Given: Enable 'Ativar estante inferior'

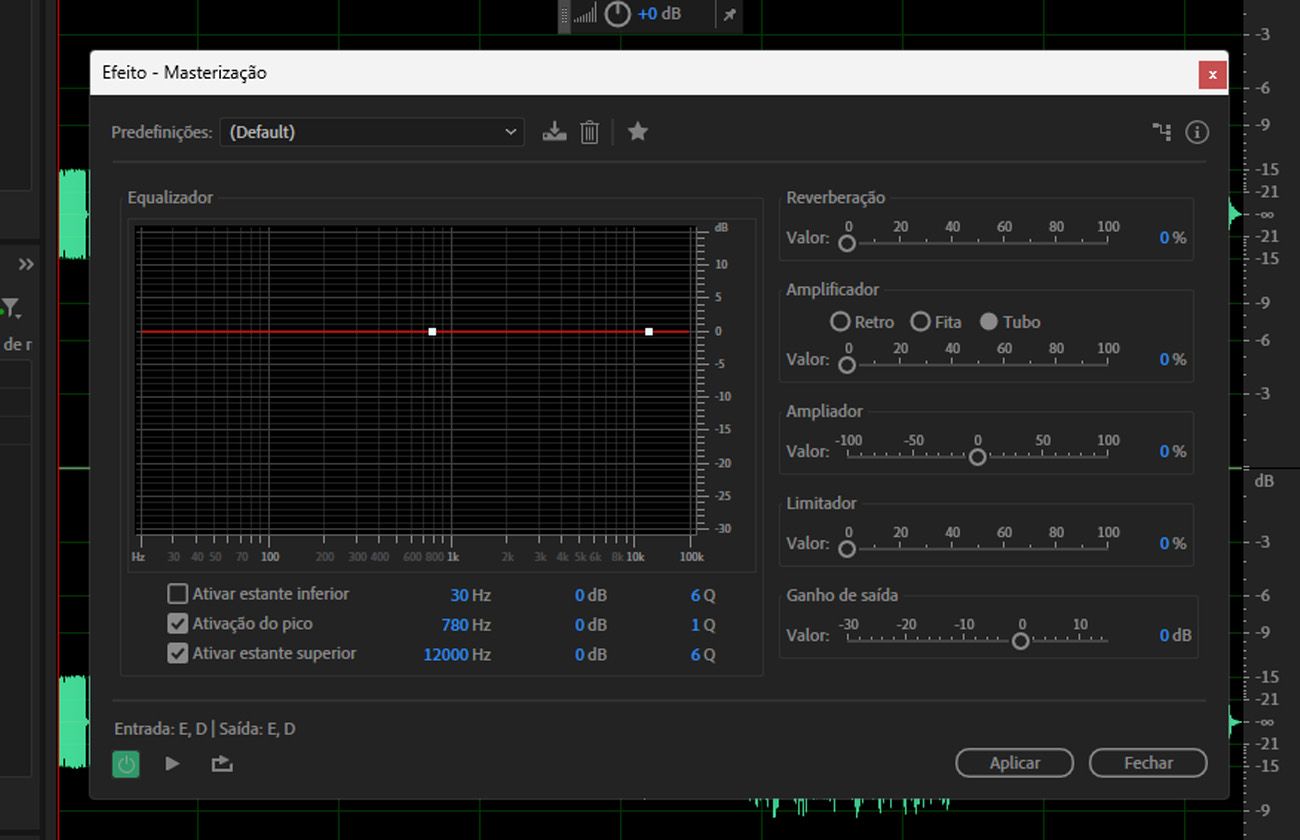Looking at the screenshot, I should (x=177, y=594).
